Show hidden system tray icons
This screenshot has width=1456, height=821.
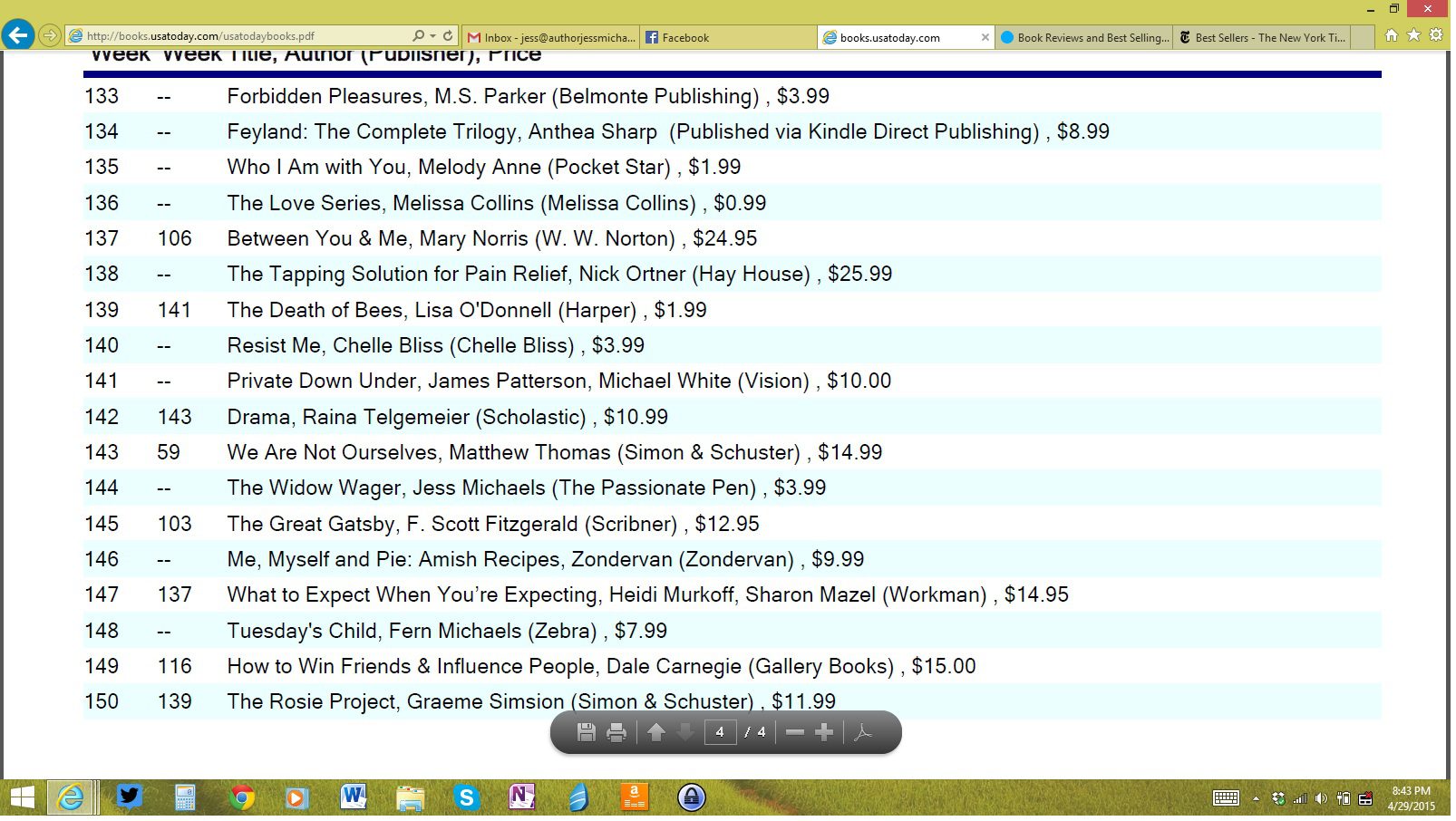click(1256, 798)
